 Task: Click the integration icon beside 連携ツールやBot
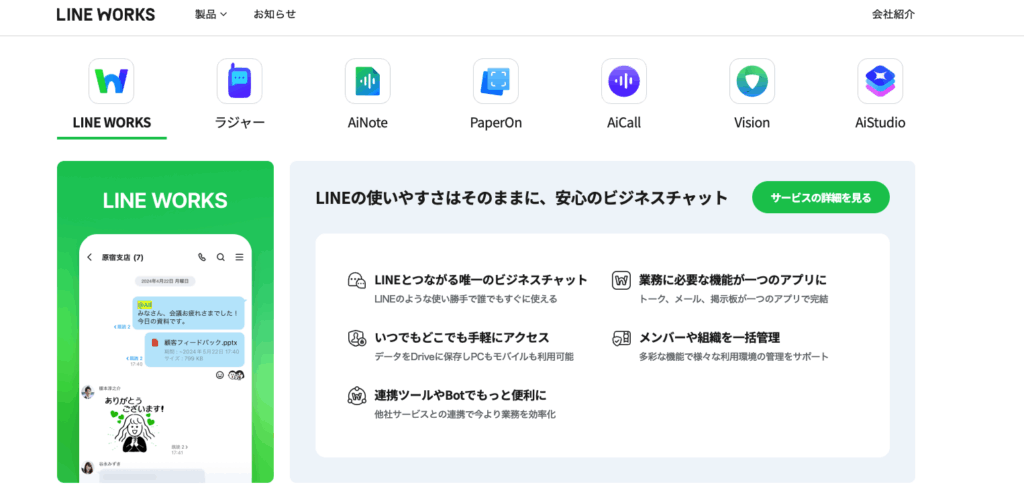(357, 396)
